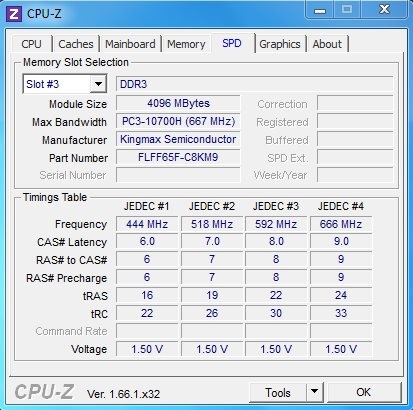This screenshot has width=413, height=410.
Task: Open the Graphics tab
Action: point(280,44)
